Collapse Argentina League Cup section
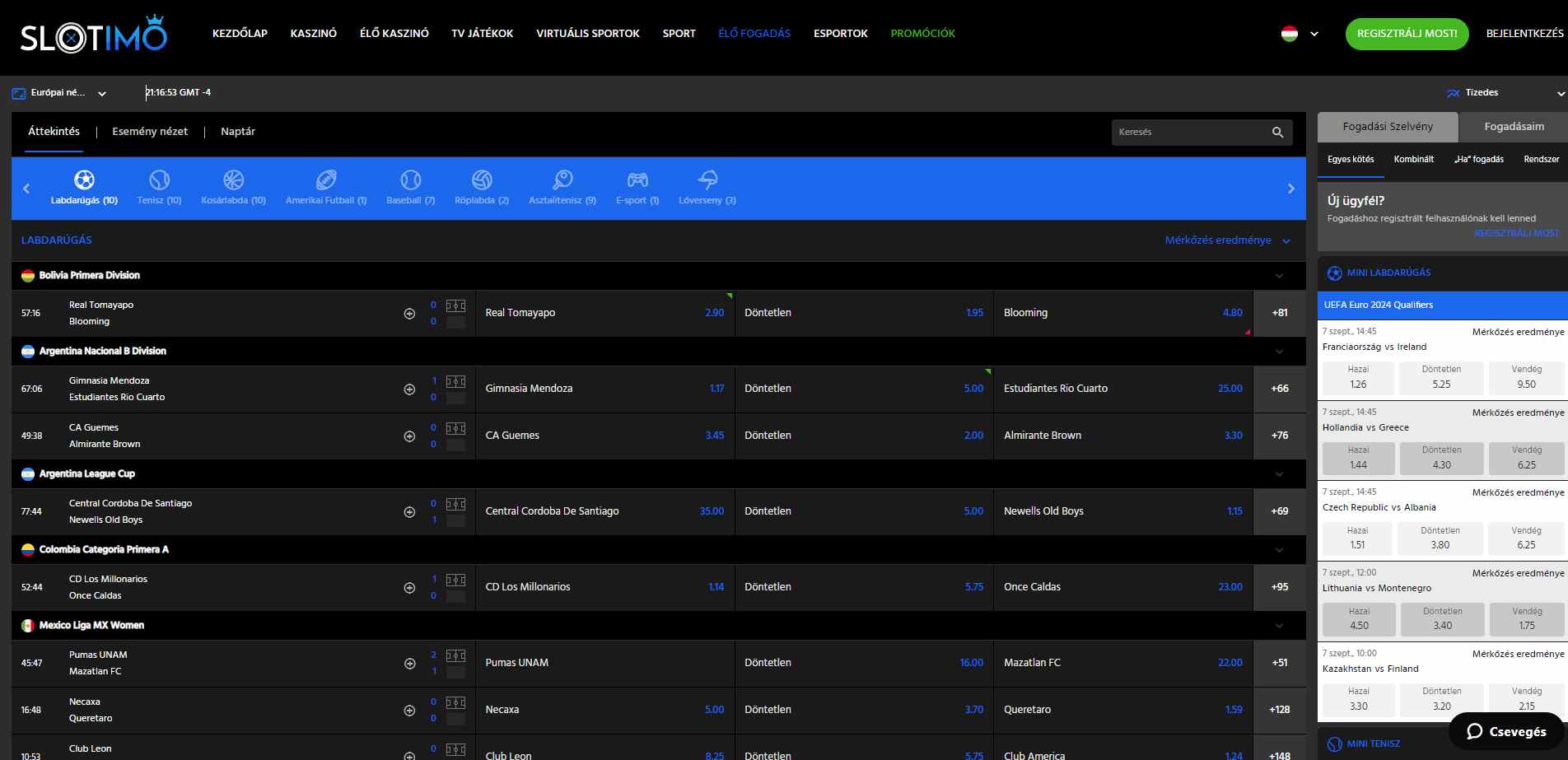The width and height of the screenshot is (1568, 760). click(x=1279, y=474)
